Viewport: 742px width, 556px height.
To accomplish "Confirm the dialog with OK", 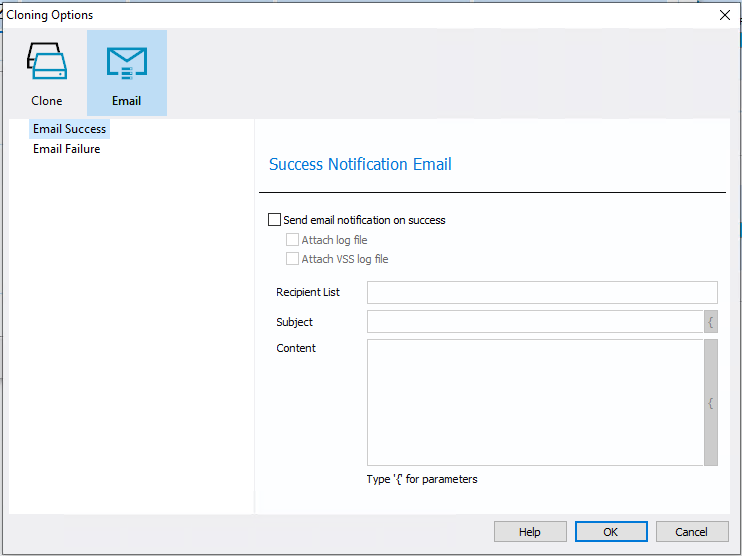I will coord(610,532).
